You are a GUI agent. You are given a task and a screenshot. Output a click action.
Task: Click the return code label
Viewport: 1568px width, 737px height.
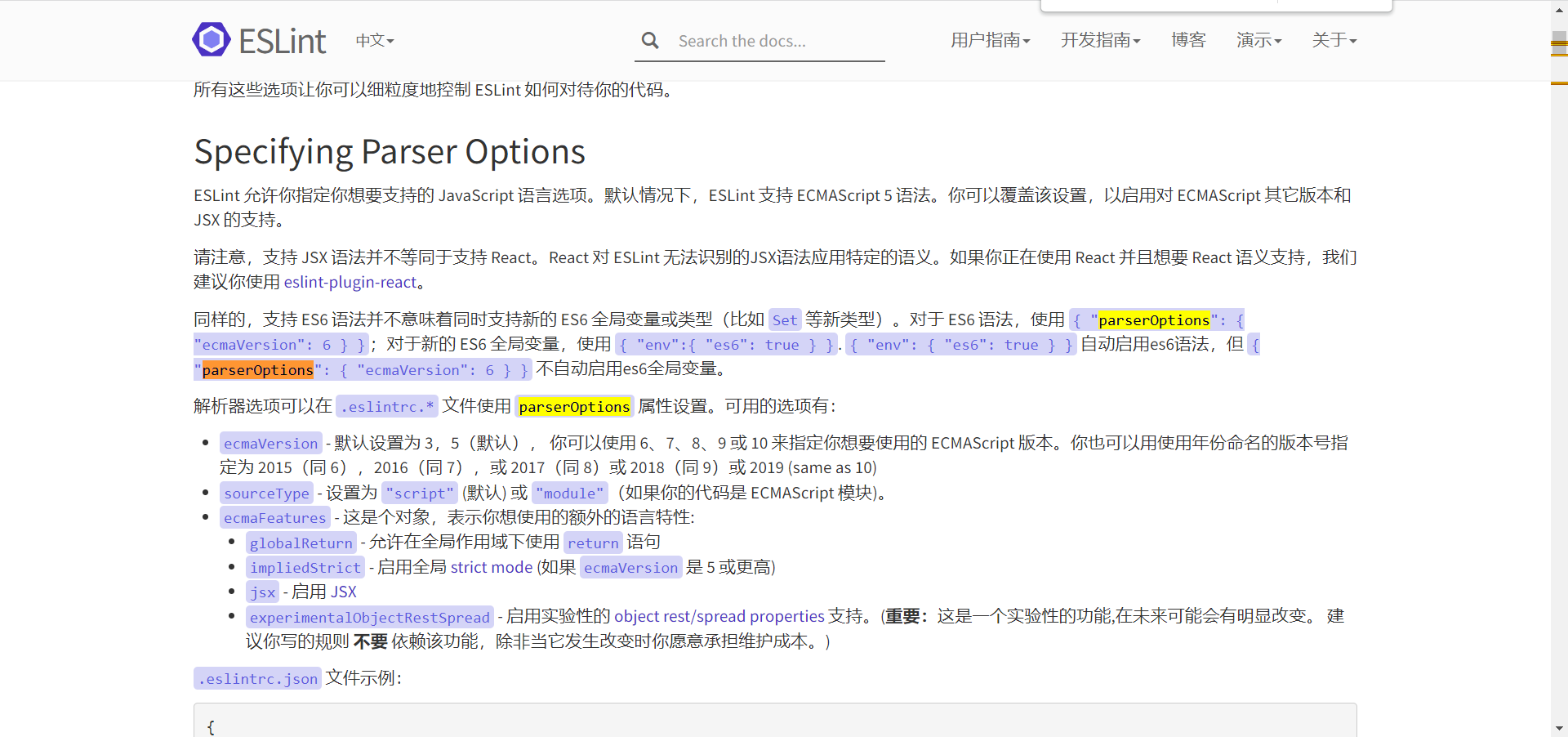point(593,543)
